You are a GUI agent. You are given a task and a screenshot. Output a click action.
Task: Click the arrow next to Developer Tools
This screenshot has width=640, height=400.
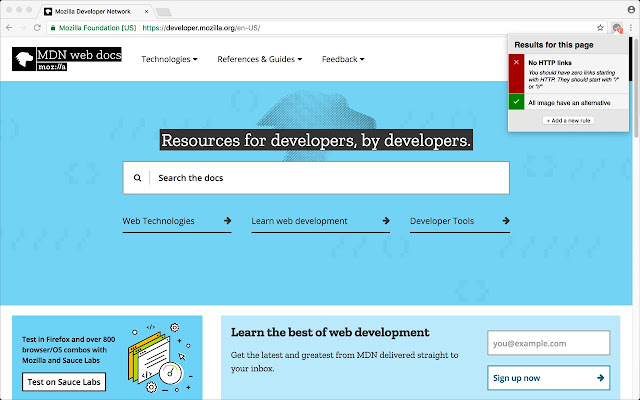(506, 220)
